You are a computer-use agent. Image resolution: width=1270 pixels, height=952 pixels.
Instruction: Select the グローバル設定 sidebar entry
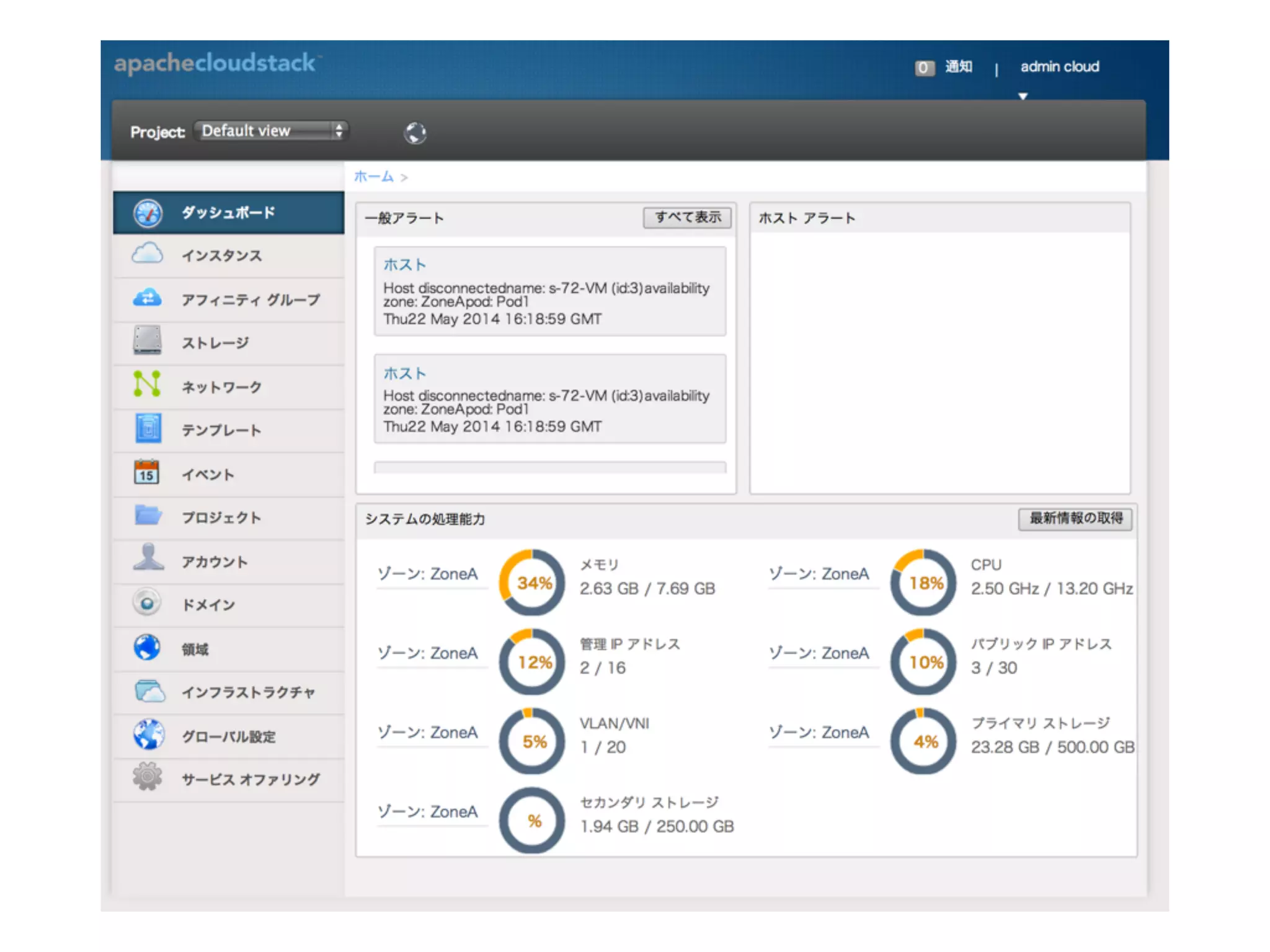(228, 736)
